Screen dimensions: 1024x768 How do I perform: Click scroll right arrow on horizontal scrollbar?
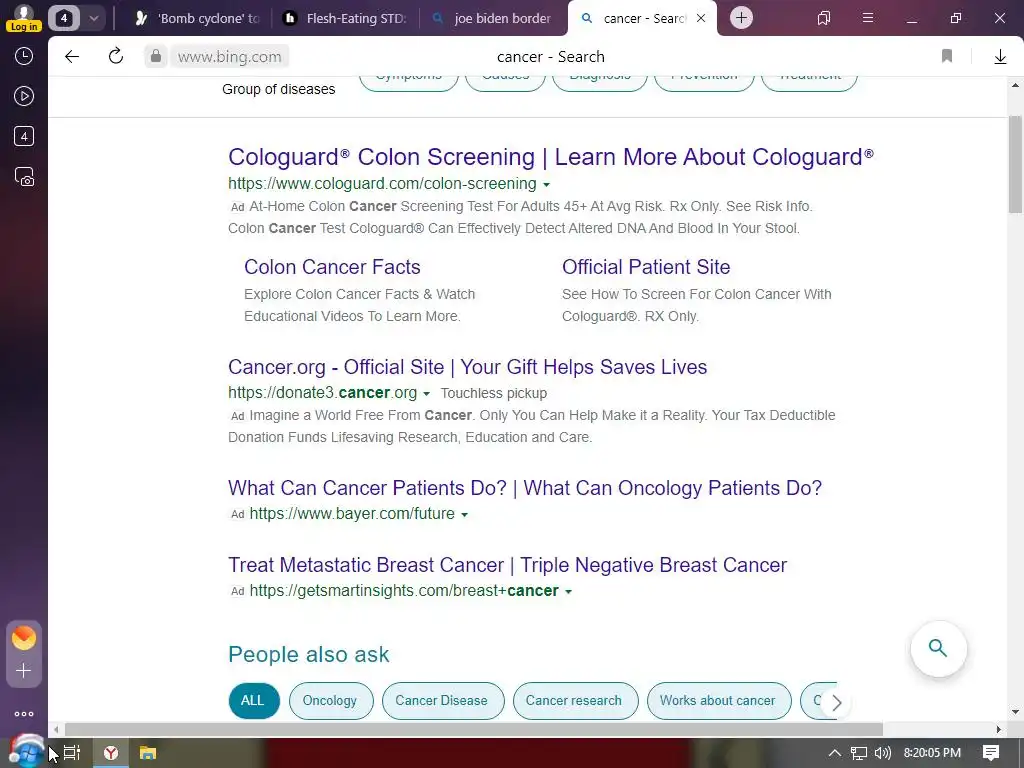999,729
